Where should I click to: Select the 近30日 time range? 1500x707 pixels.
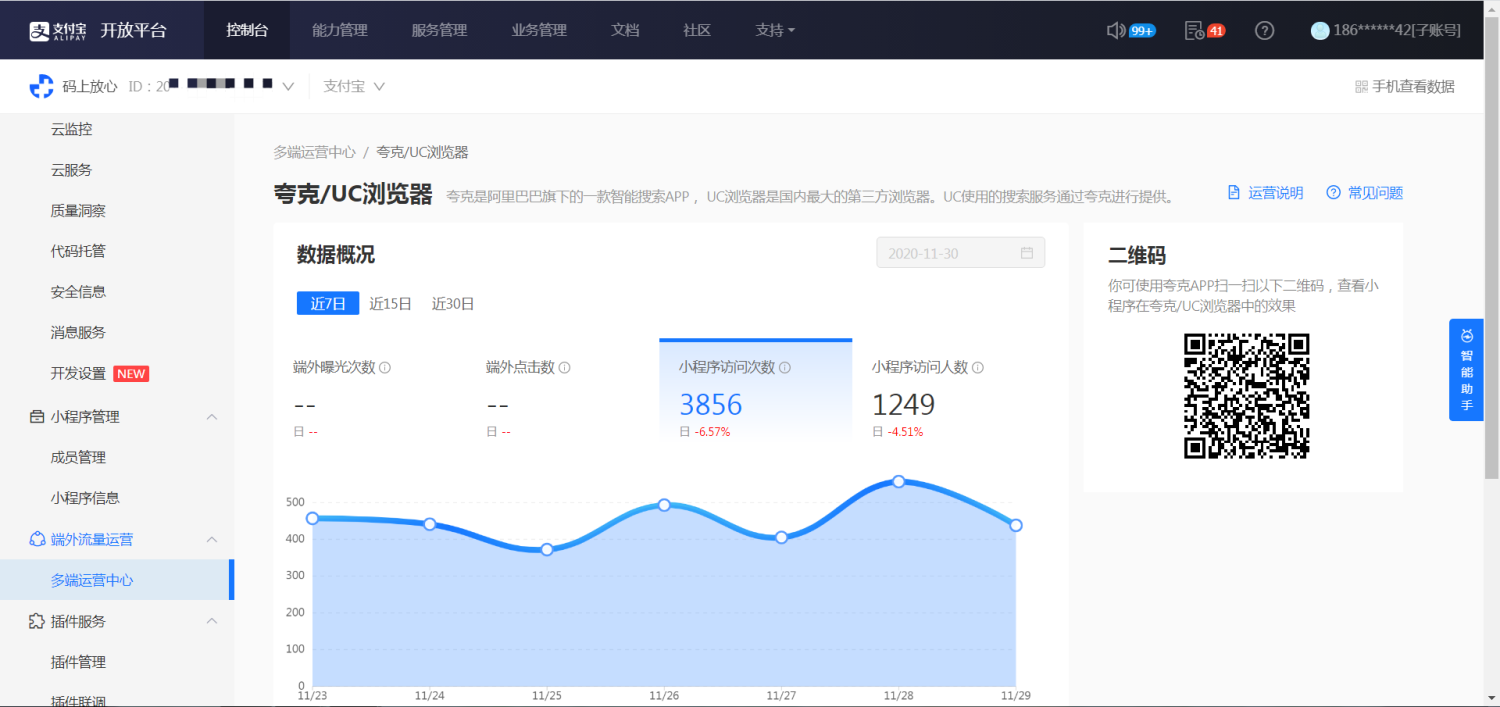pos(453,304)
